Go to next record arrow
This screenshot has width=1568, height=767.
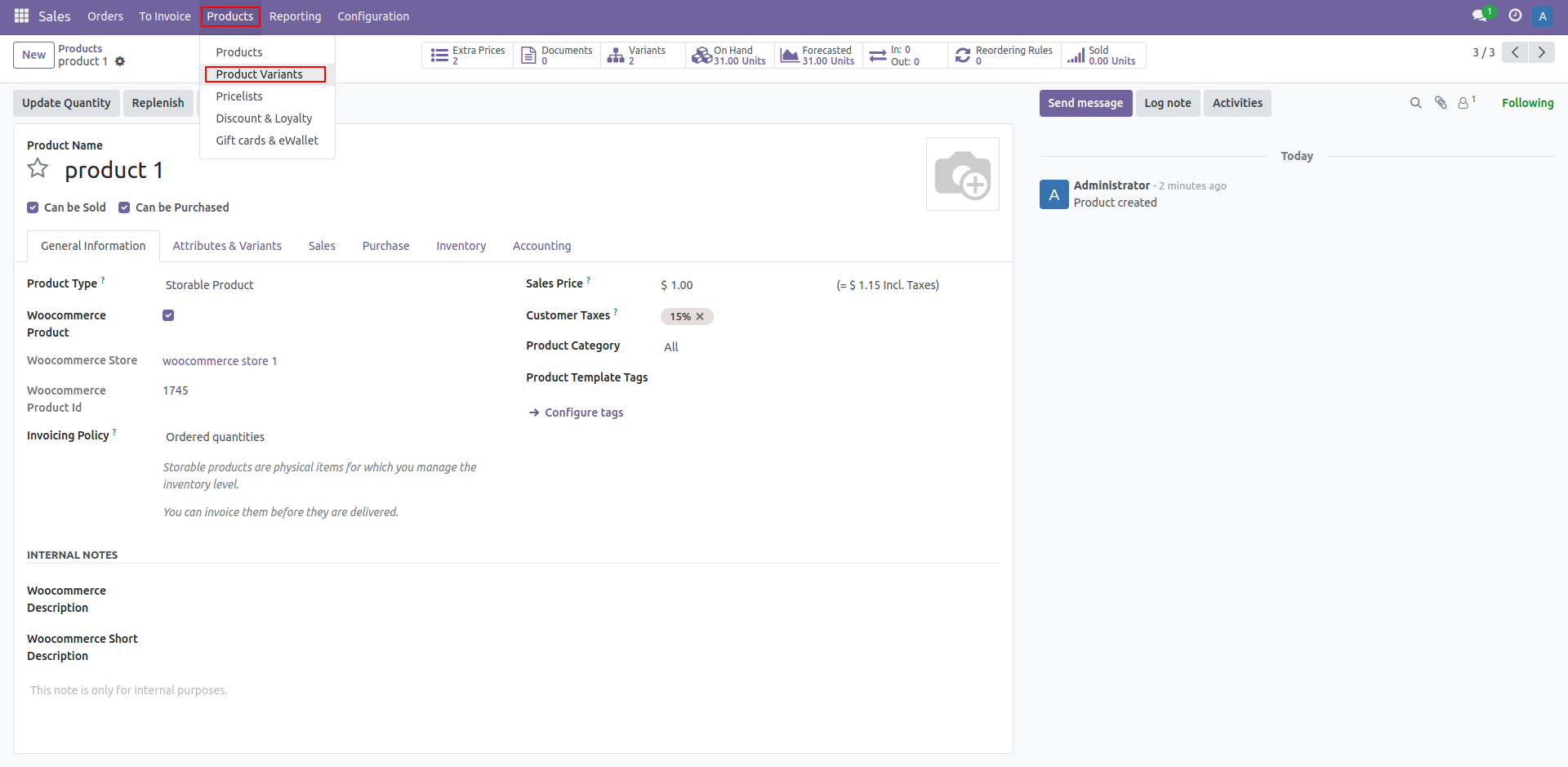pos(1541,52)
